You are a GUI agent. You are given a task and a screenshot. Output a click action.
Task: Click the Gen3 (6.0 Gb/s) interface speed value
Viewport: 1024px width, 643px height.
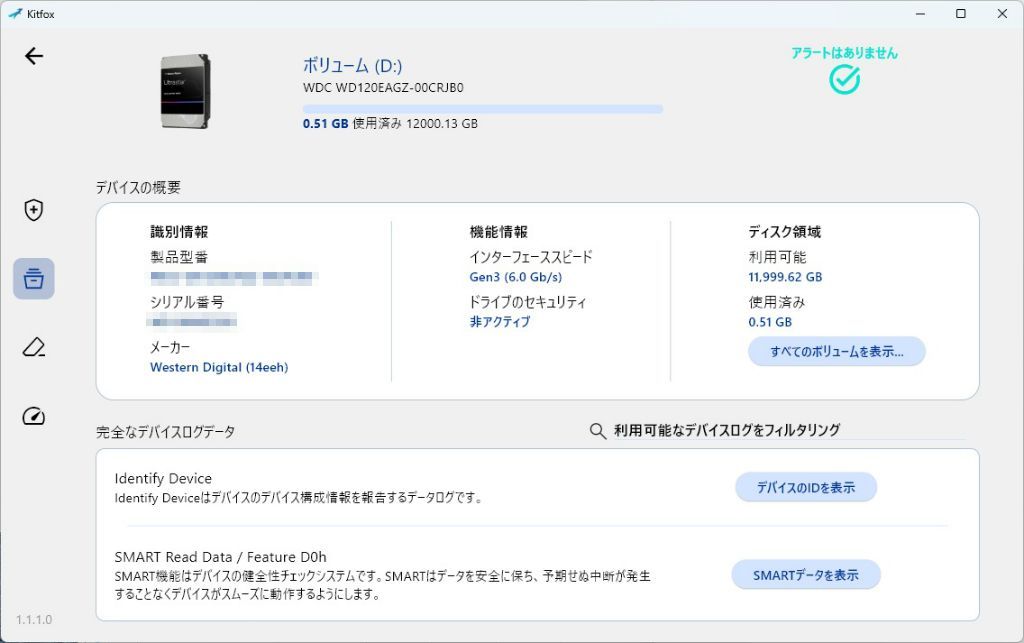pos(516,277)
